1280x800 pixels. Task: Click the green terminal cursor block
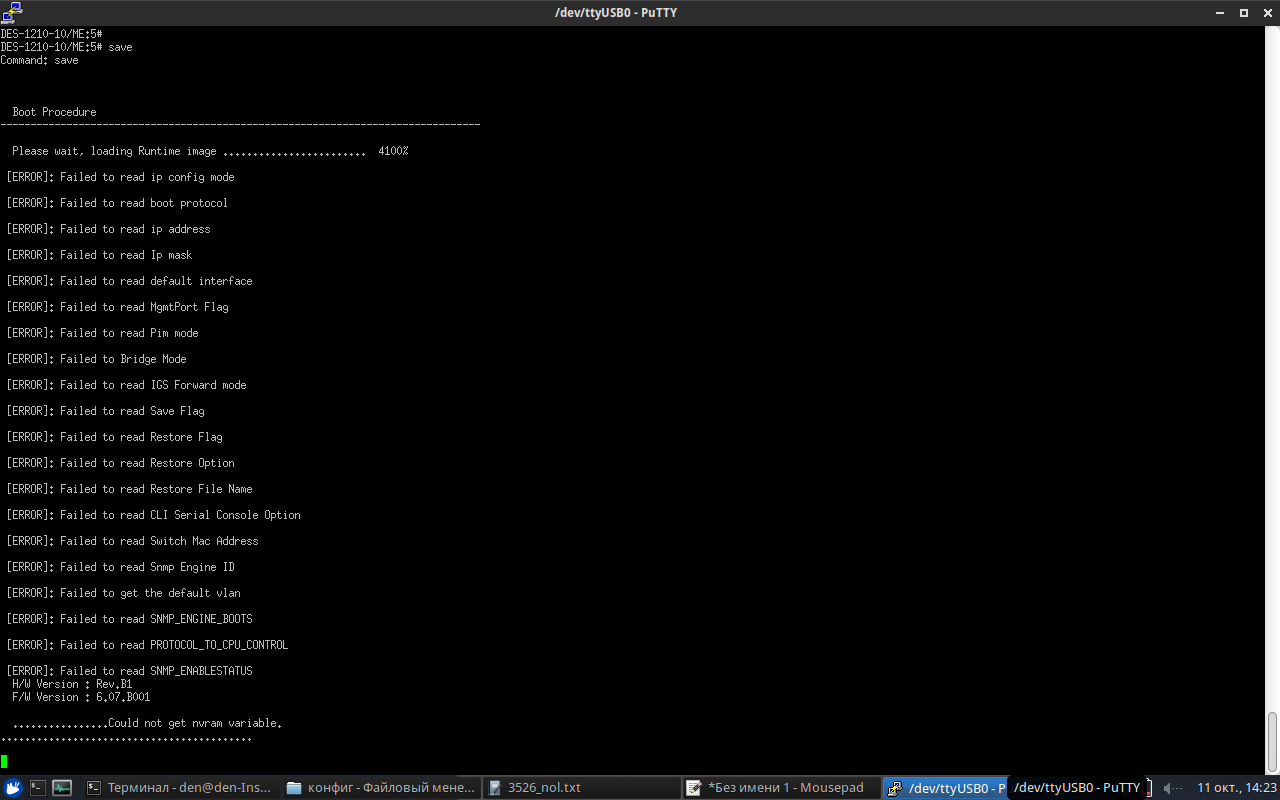click(x=4, y=762)
